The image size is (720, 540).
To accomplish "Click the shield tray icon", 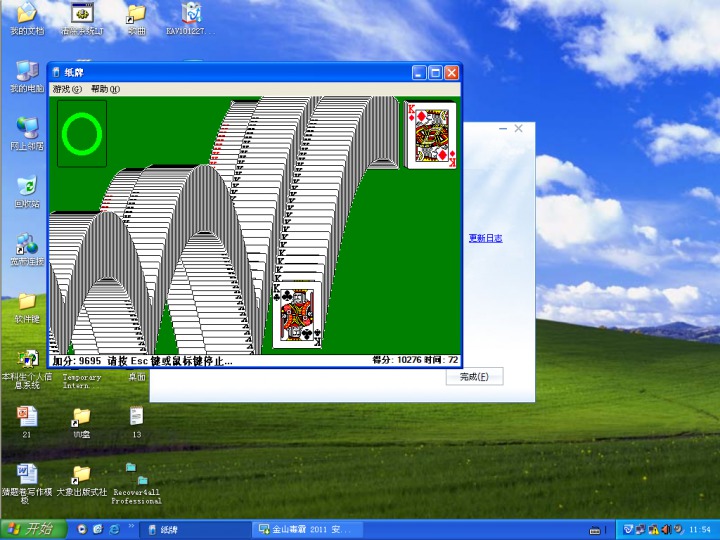I will coord(628,529).
